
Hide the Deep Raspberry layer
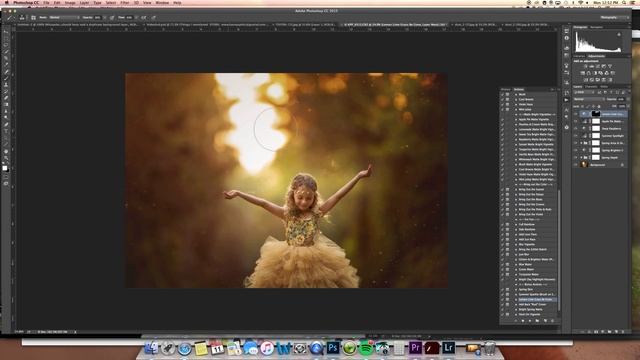pos(576,128)
